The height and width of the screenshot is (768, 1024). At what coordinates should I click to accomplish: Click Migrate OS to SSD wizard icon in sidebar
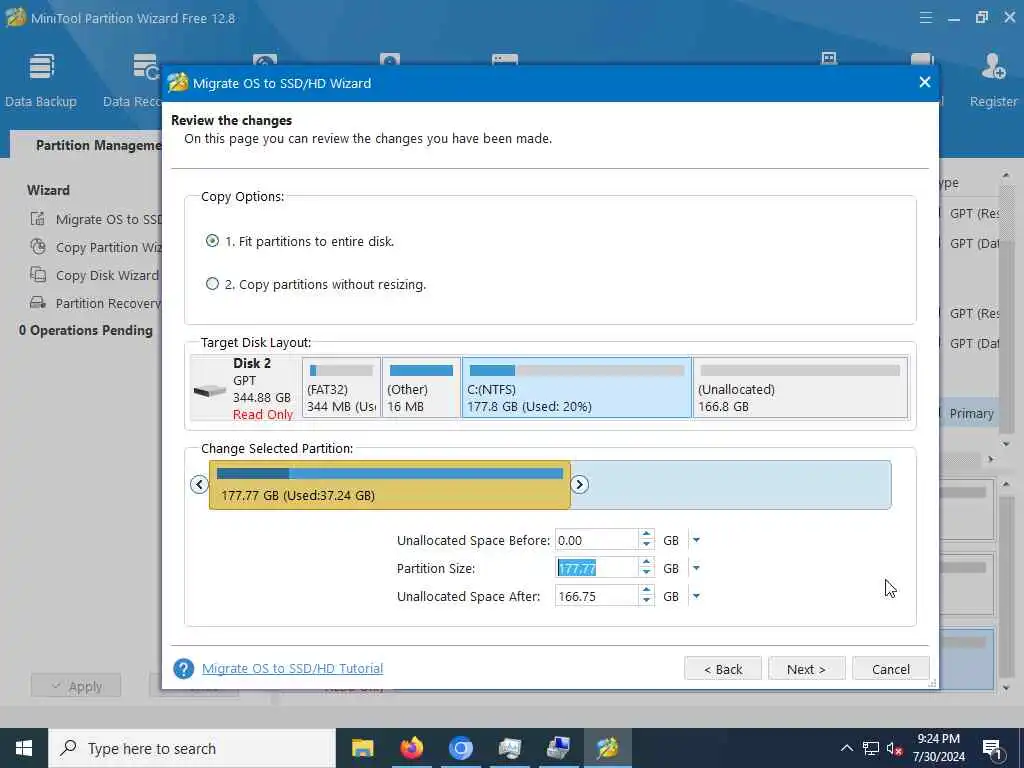(x=38, y=219)
